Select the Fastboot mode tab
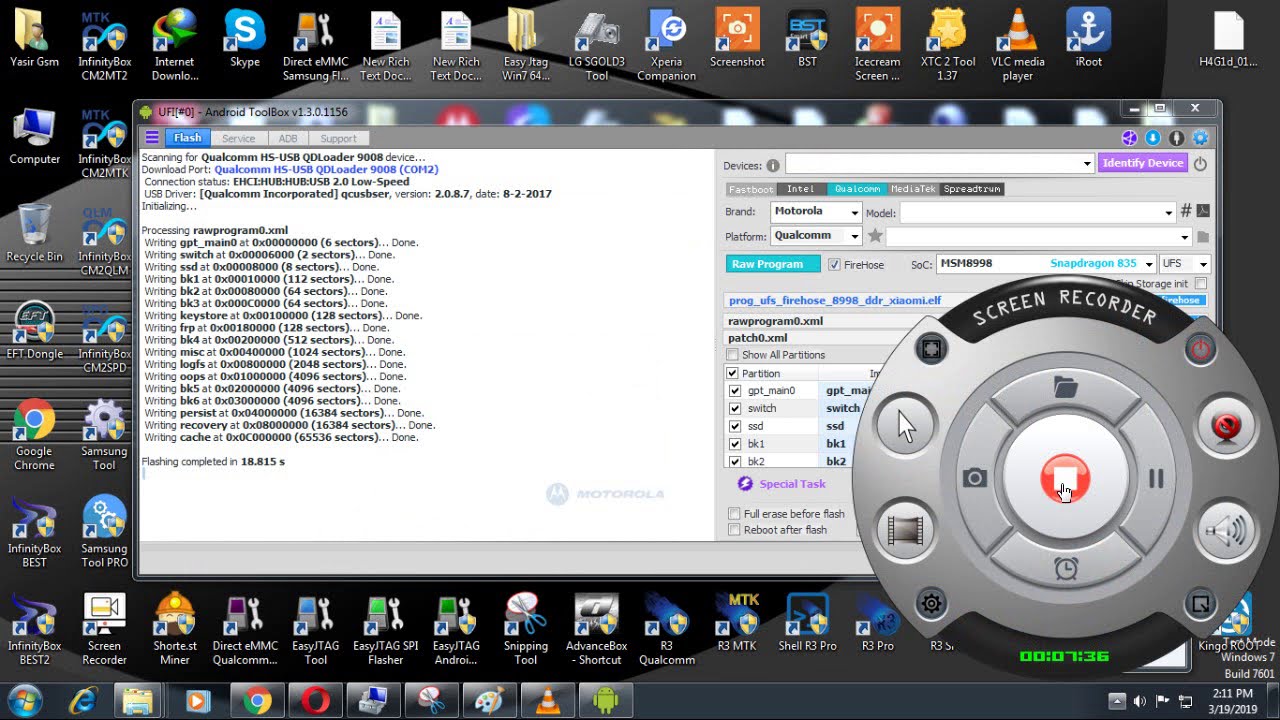The height and width of the screenshot is (720, 1280). tap(751, 189)
